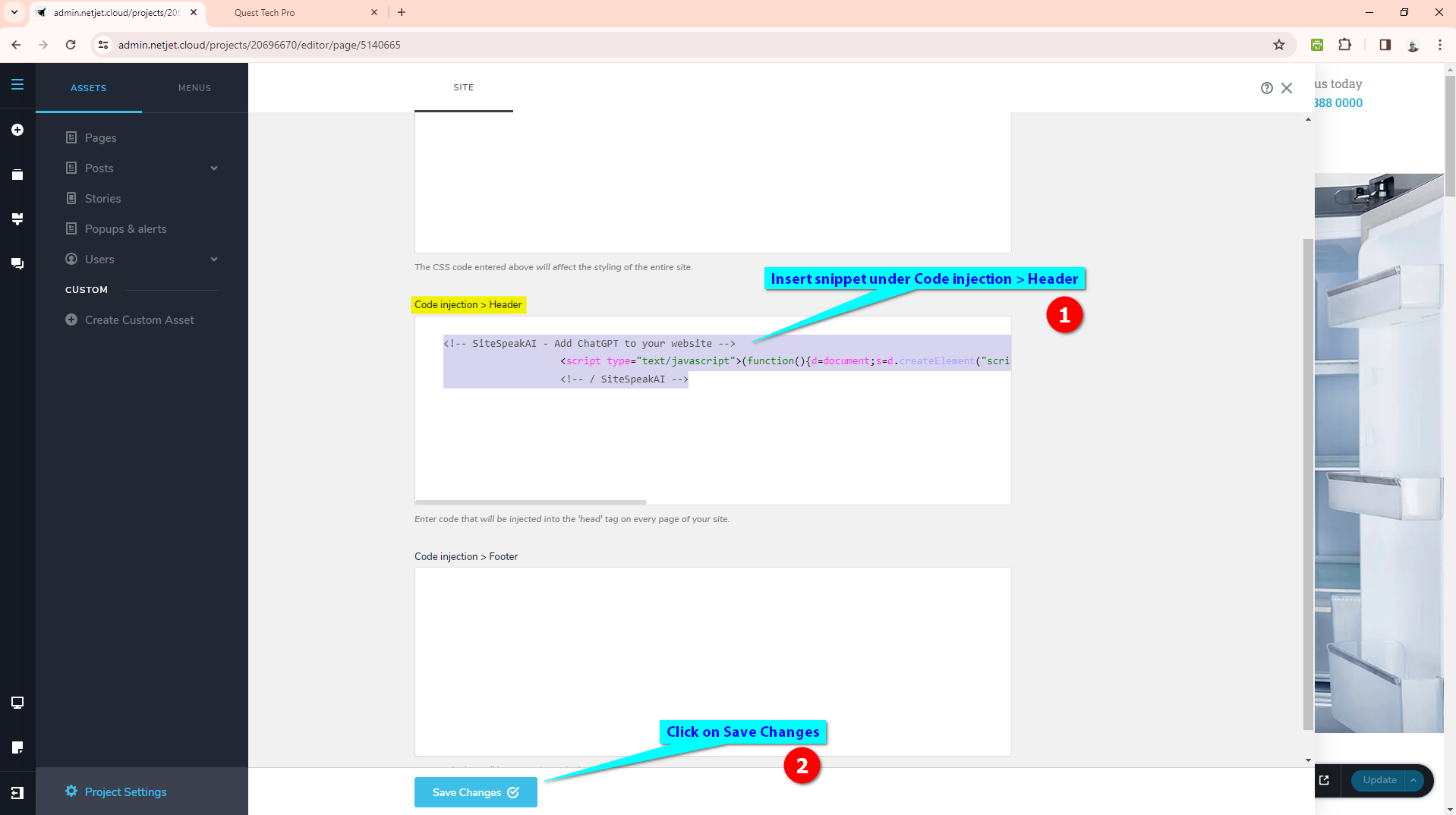Select the SITE tab
This screenshot has height=815, width=1456.
pyautogui.click(x=464, y=87)
